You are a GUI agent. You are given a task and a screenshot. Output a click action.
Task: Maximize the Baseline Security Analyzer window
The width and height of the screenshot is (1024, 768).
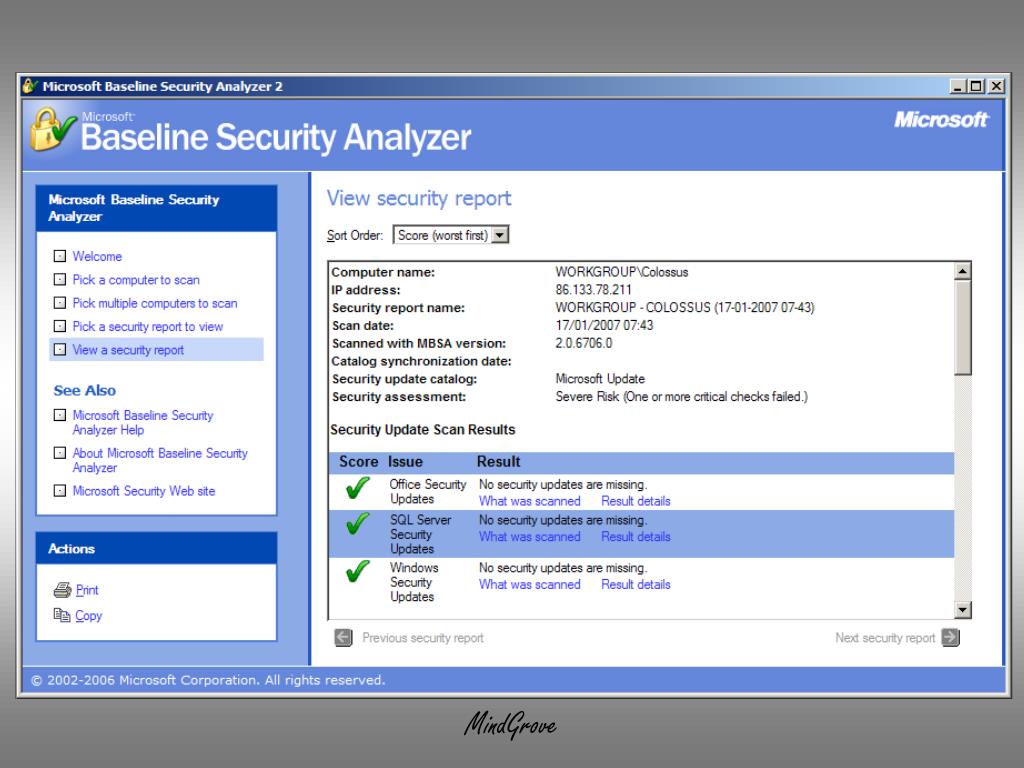click(976, 86)
